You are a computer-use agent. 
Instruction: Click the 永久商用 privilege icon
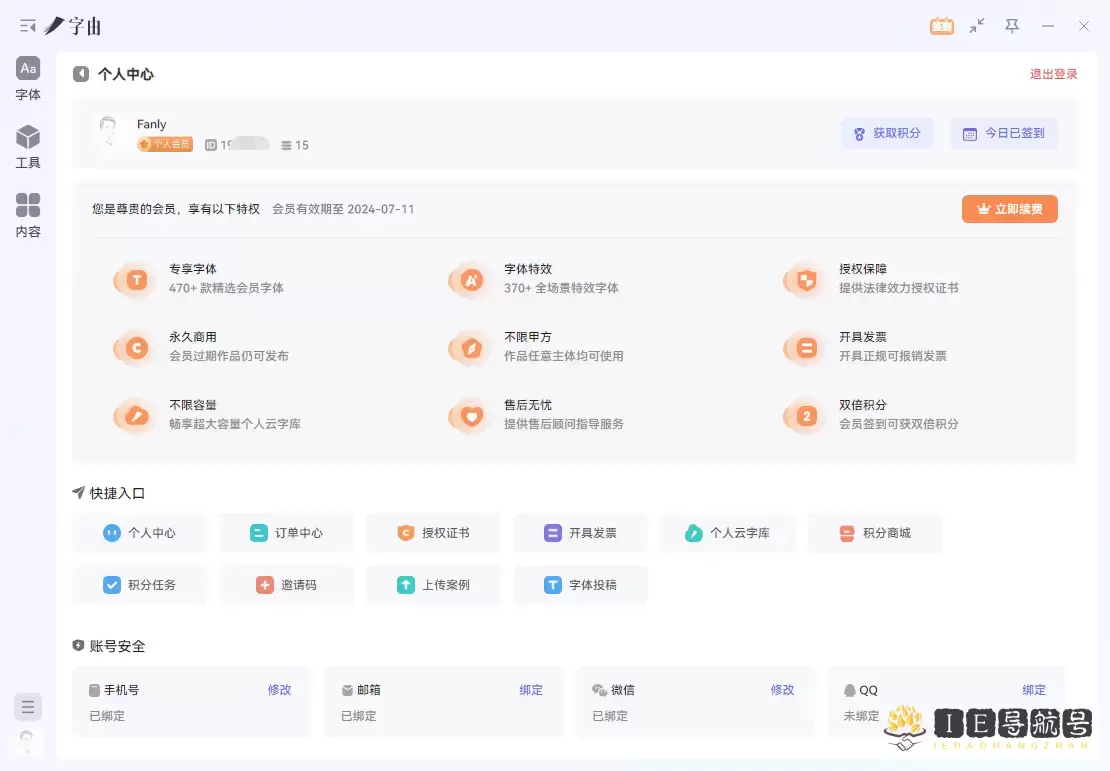coord(135,348)
